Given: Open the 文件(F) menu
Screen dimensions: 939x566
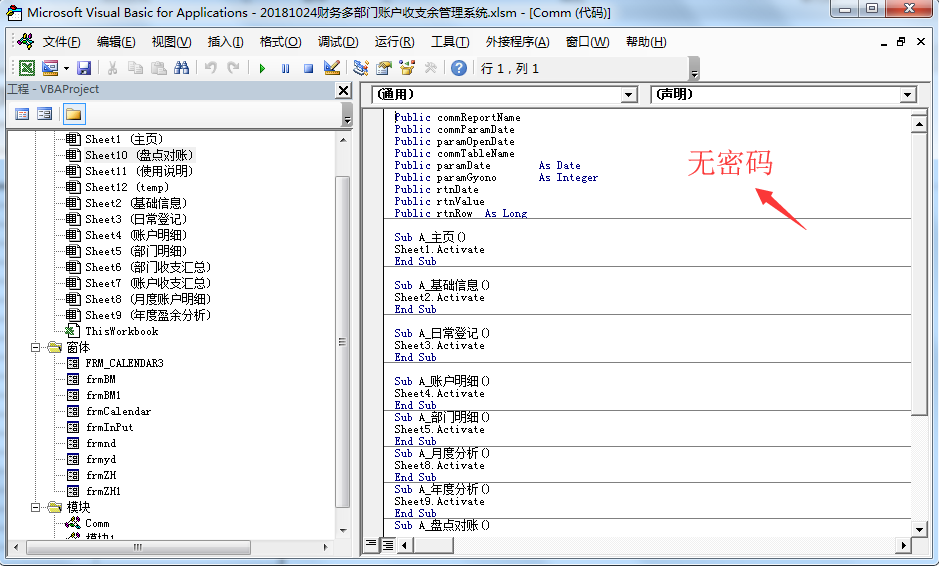Looking at the screenshot, I should point(61,42).
